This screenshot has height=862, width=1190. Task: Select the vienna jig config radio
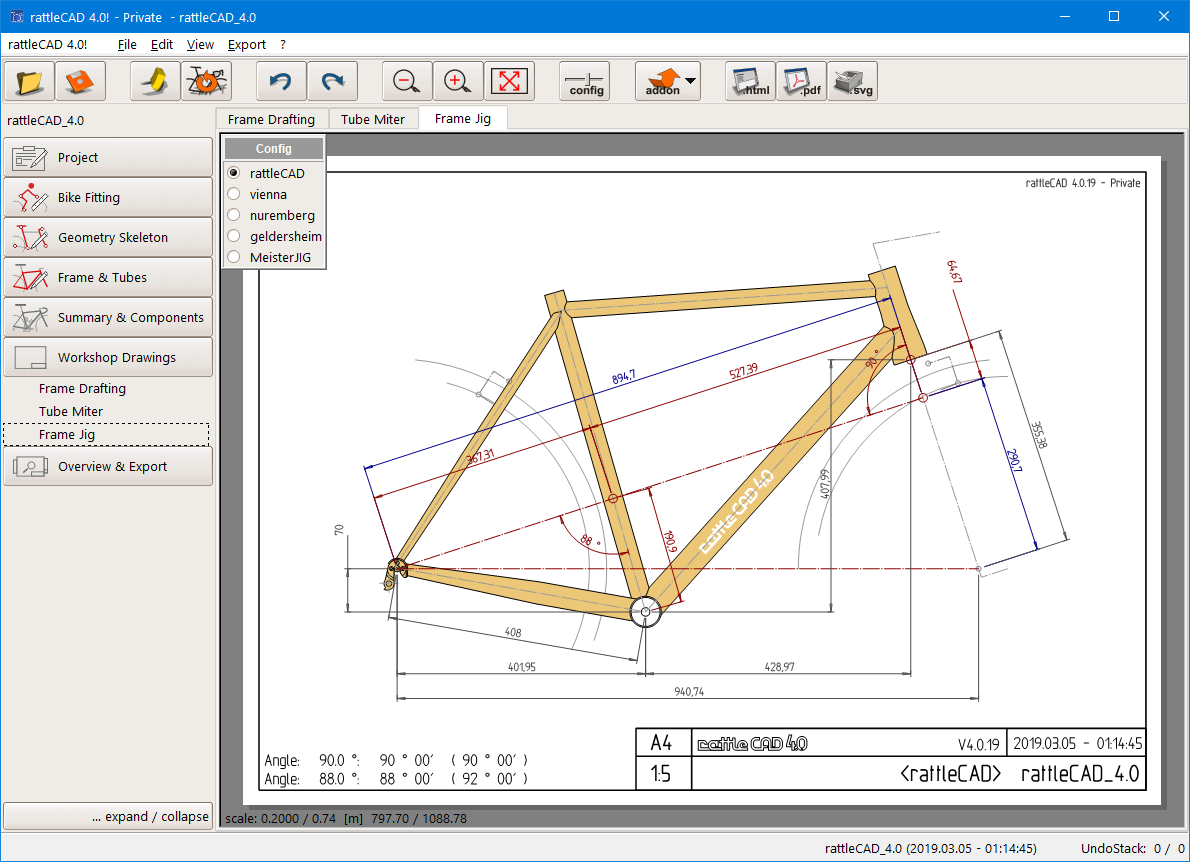[234, 194]
